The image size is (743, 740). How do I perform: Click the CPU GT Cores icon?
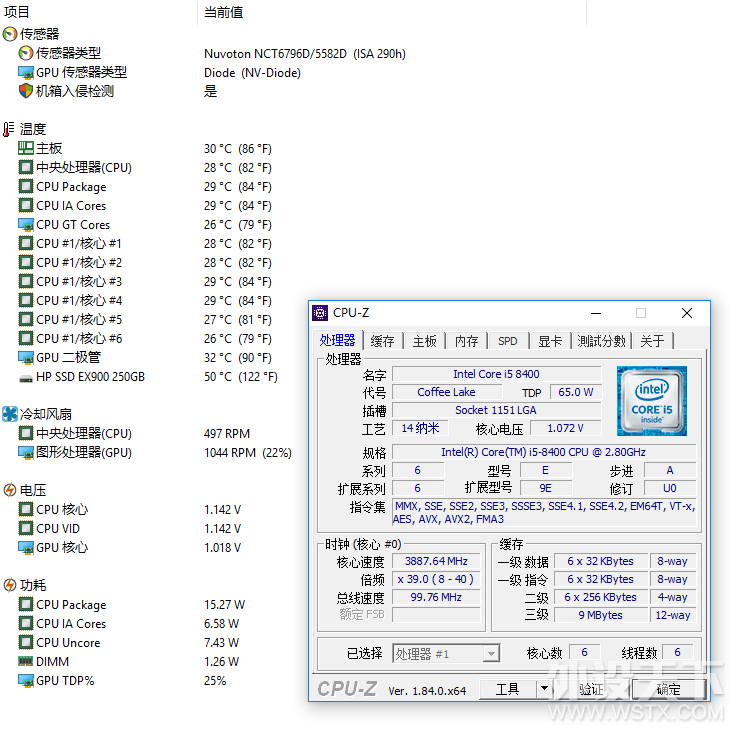[x=26, y=224]
